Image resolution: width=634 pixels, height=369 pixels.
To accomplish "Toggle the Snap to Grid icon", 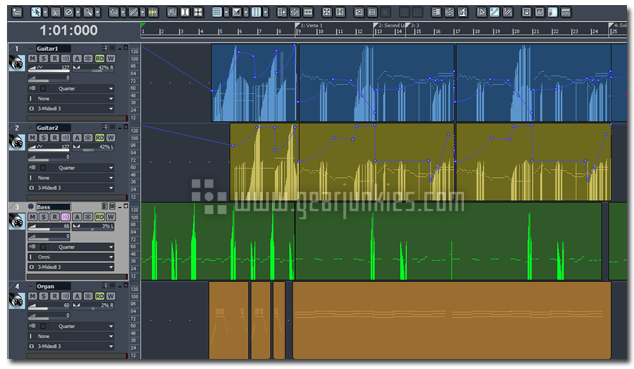I will (217, 12).
